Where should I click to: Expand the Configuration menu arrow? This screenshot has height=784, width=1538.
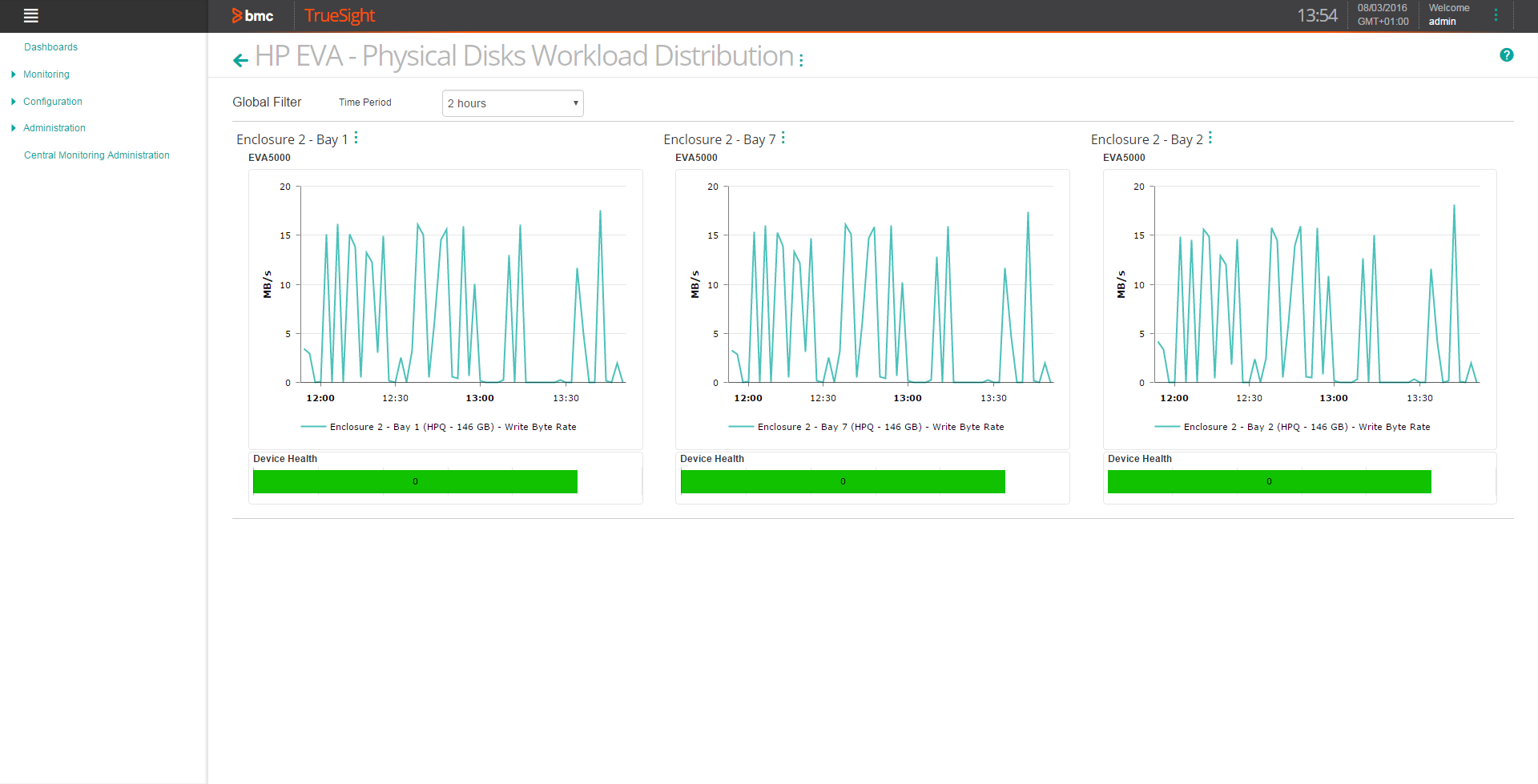(14, 102)
